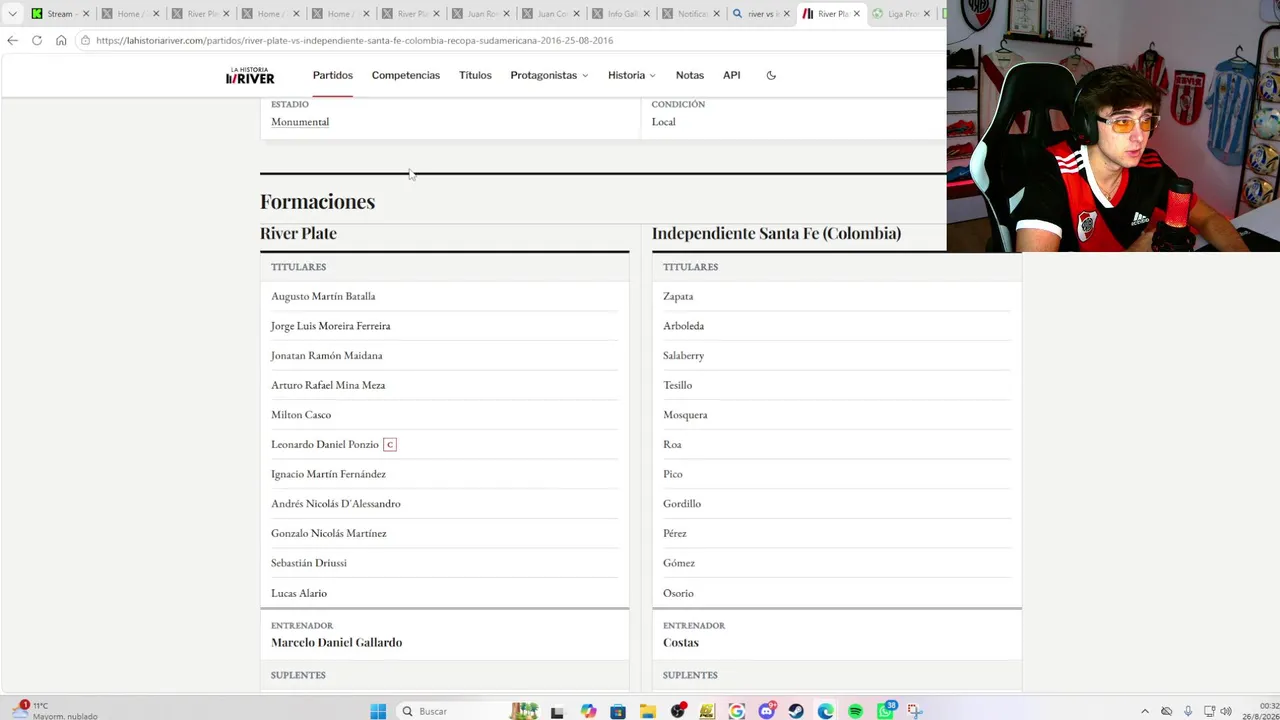Open the API menu item
The image size is (1280, 720).
(x=732, y=75)
